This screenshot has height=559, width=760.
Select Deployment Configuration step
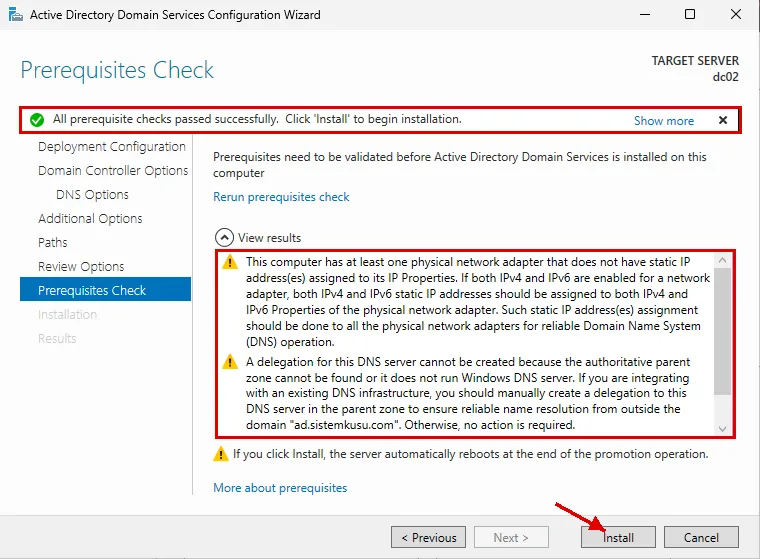point(111,146)
